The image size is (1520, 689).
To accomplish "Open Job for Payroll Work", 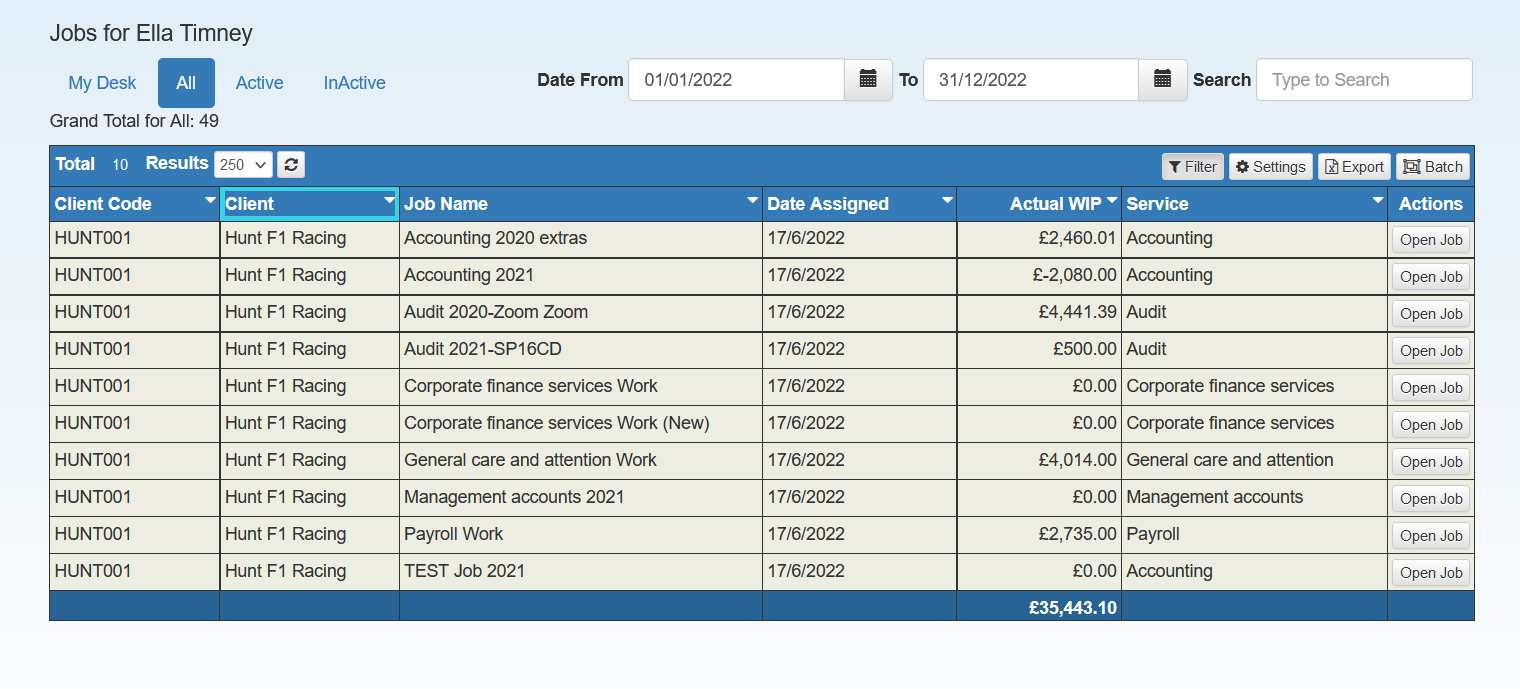I will [1430, 536].
